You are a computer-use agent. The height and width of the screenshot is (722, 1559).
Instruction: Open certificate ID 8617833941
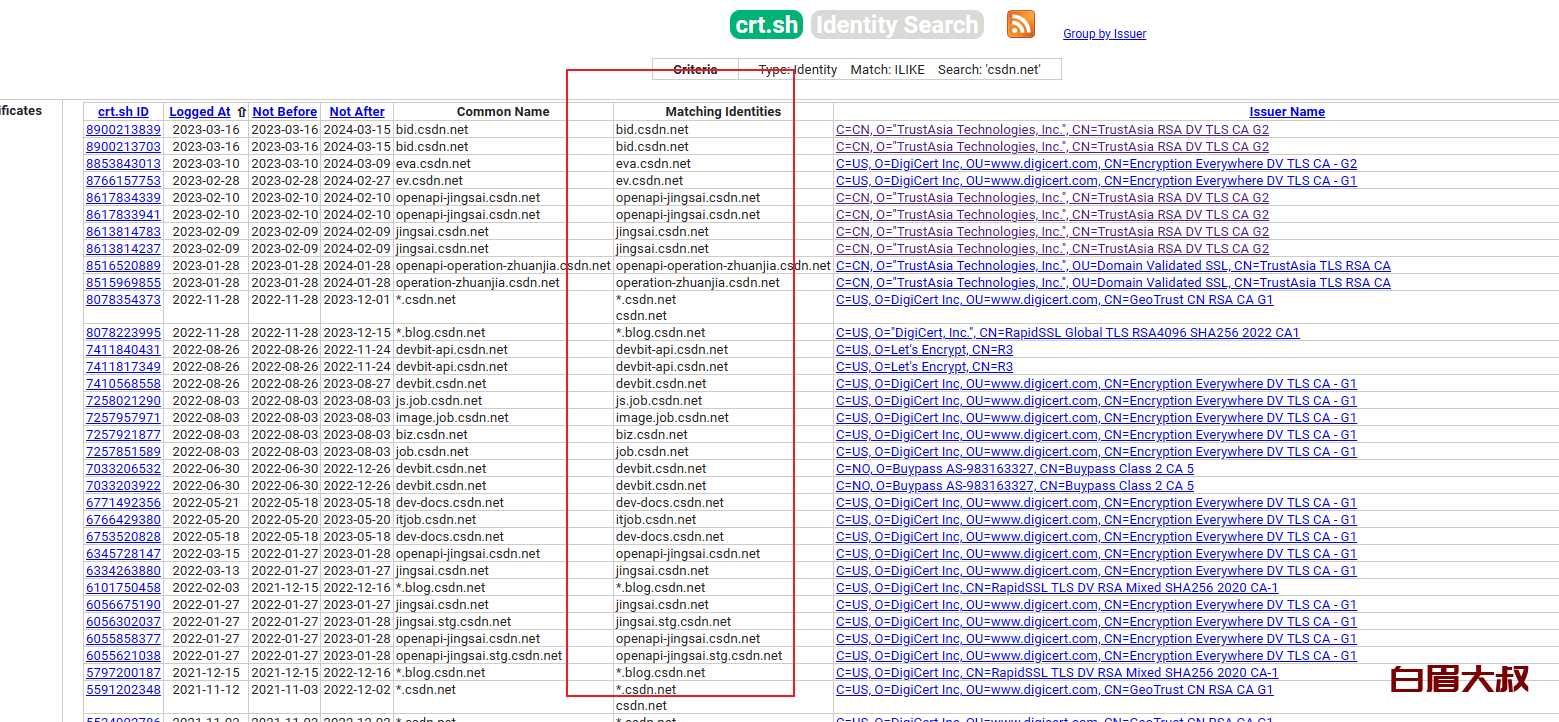pos(123,215)
